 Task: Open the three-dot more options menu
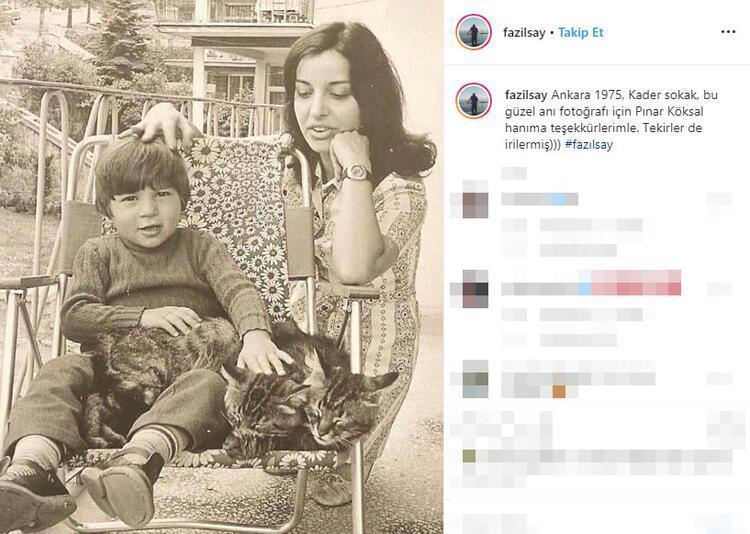(728, 32)
